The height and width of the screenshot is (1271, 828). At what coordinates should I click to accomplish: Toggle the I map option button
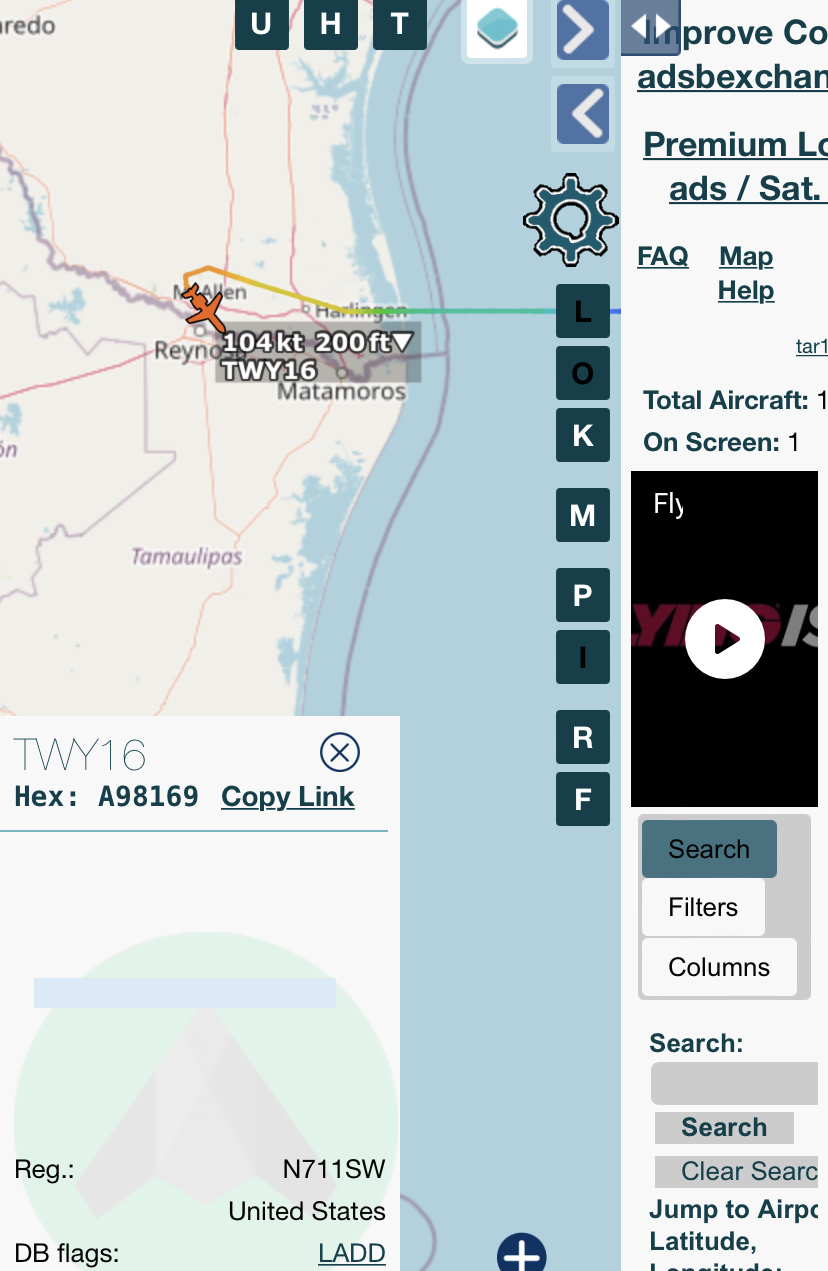(583, 657)
